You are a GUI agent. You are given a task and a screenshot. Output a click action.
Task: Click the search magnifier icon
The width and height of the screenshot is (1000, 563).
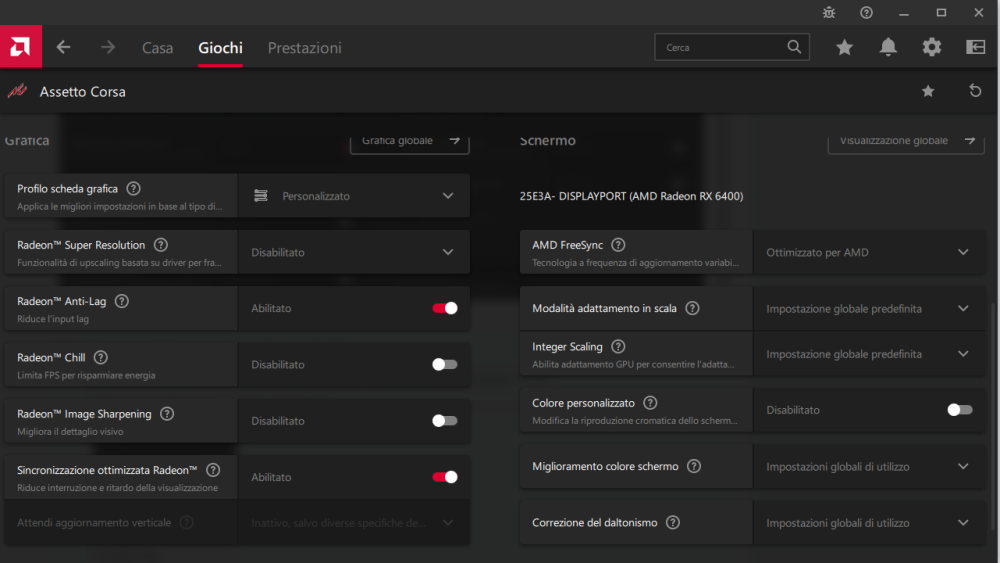[794, 47]
